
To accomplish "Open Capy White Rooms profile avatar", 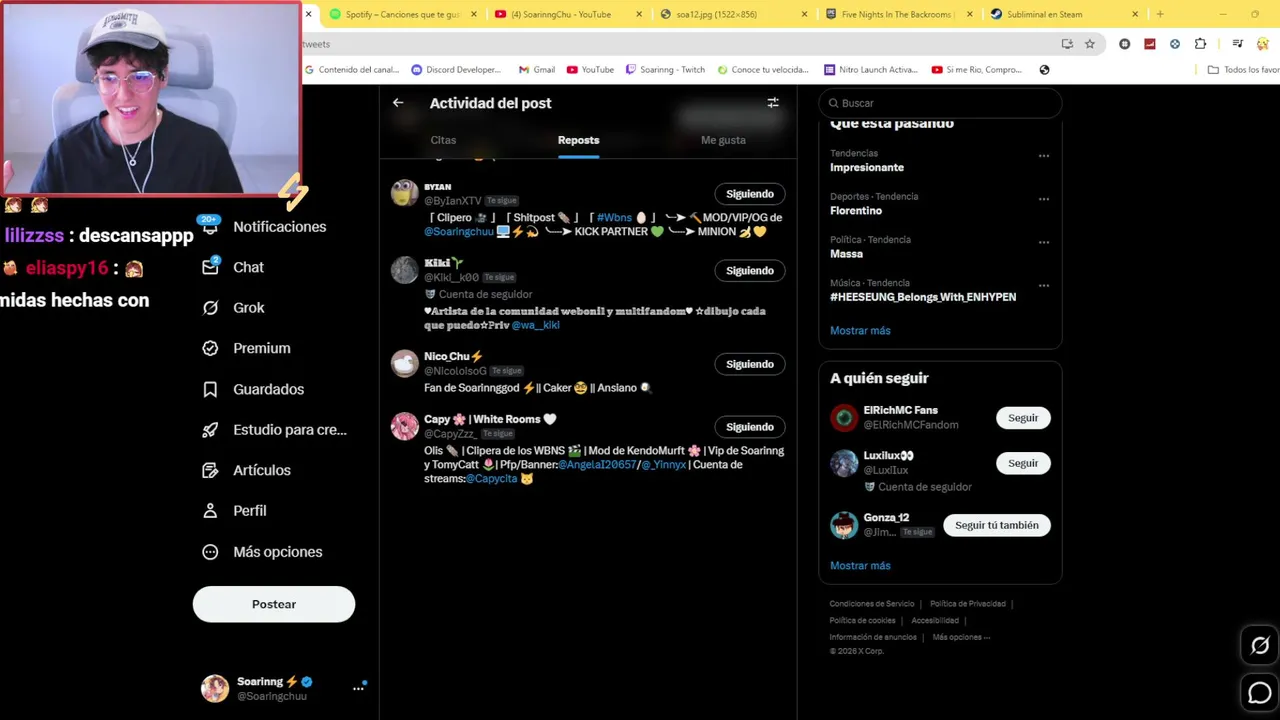I will click(x=404, y=426).
